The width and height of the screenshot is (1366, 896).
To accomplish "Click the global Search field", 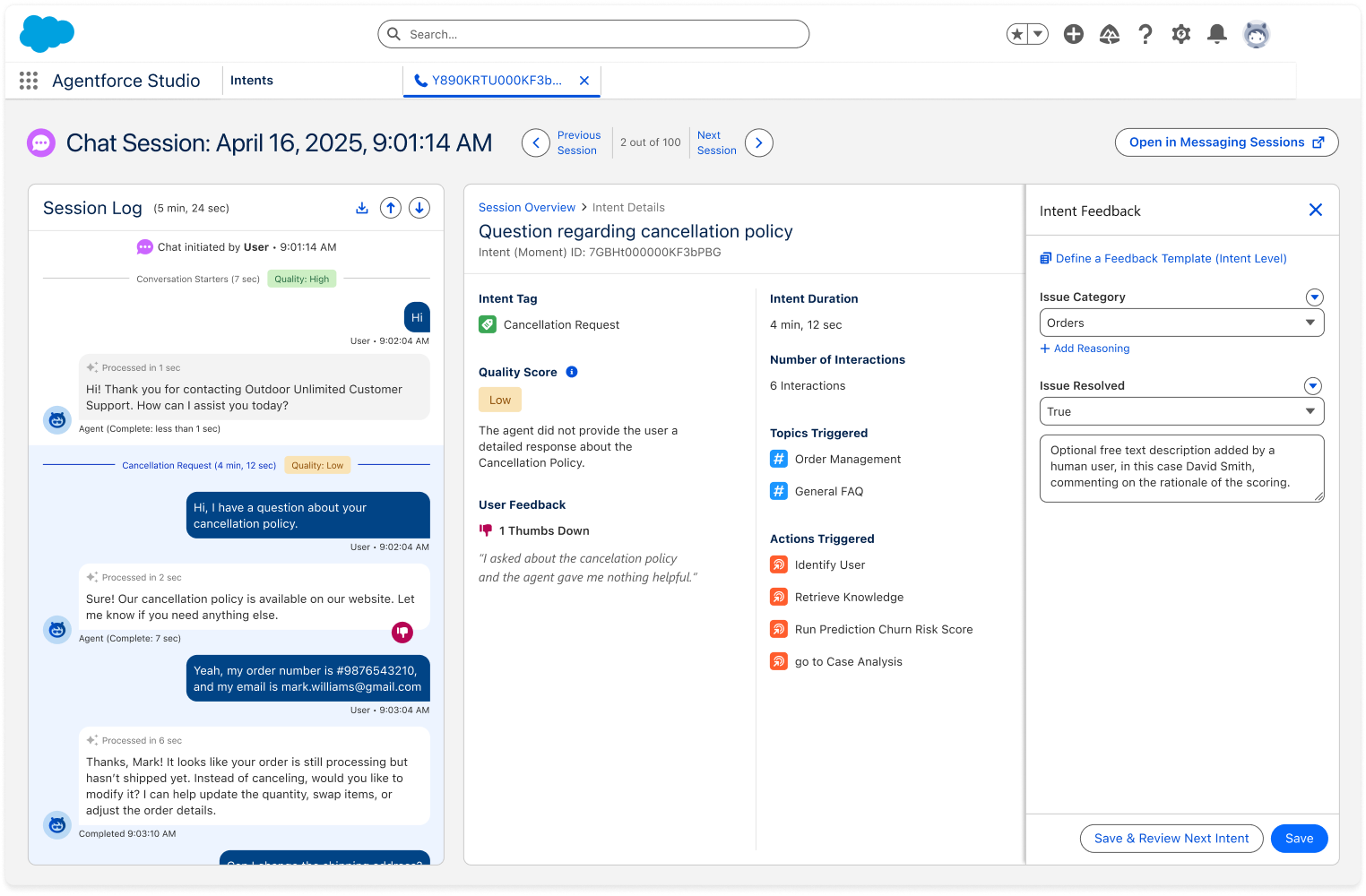I will [x=593, y=34].
